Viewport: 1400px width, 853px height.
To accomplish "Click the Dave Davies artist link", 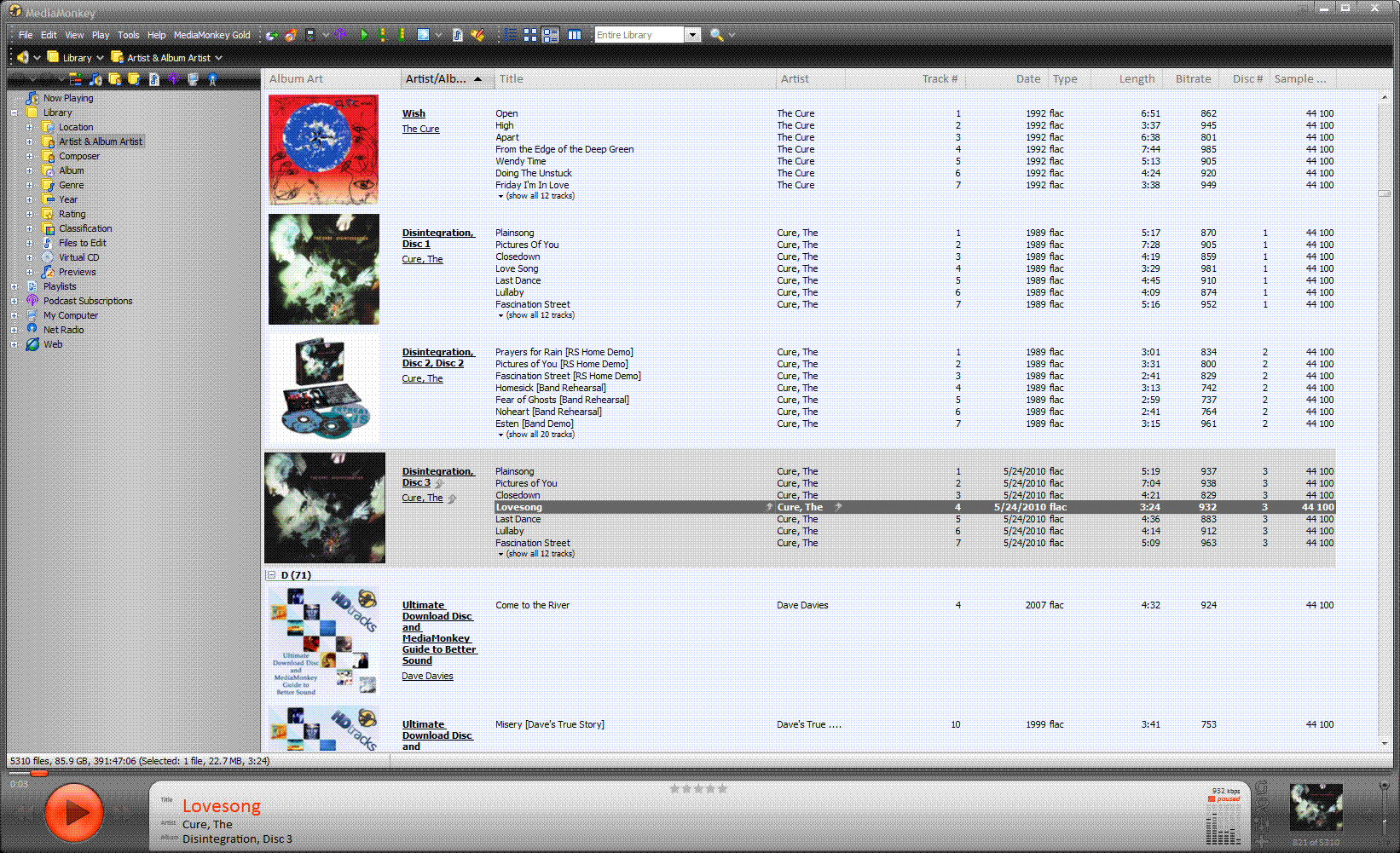I will coord(427,676).
